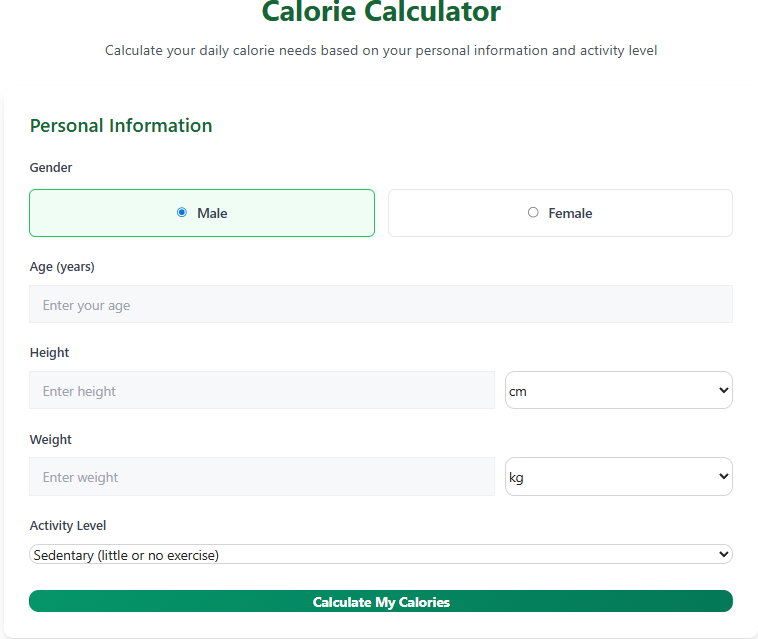
Task: Open the kg weight unit dropdown
Action: point(618,477)
